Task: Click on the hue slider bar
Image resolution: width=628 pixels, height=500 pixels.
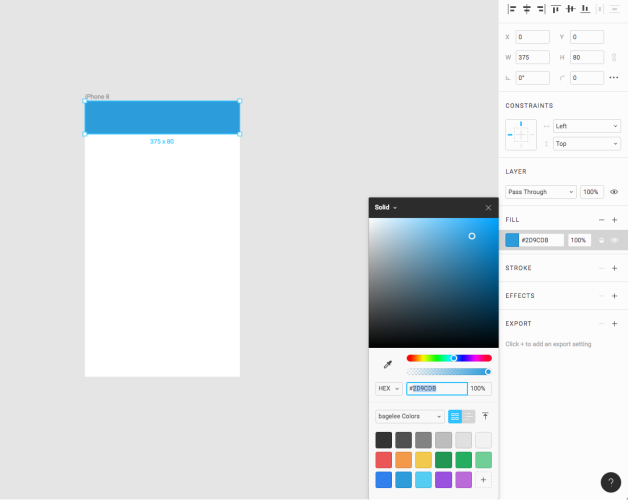Action: 449,358
